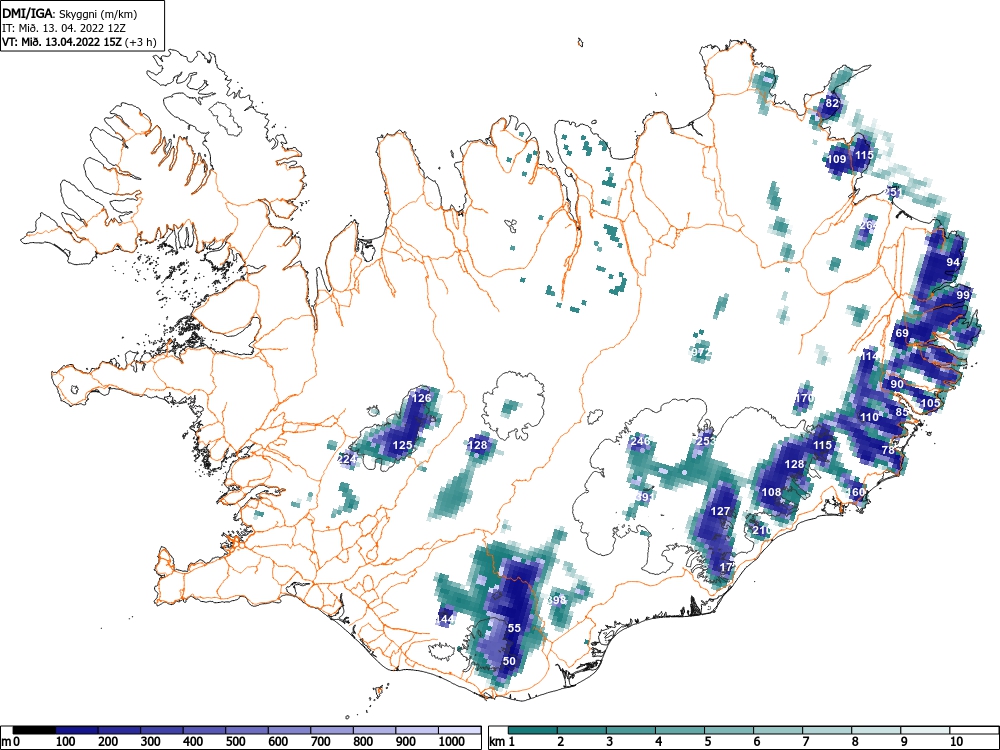Click the '100' label in the metre legend
Viewport: 1000px width, 750px height.
pyautogui.click(x=66, y=742)
